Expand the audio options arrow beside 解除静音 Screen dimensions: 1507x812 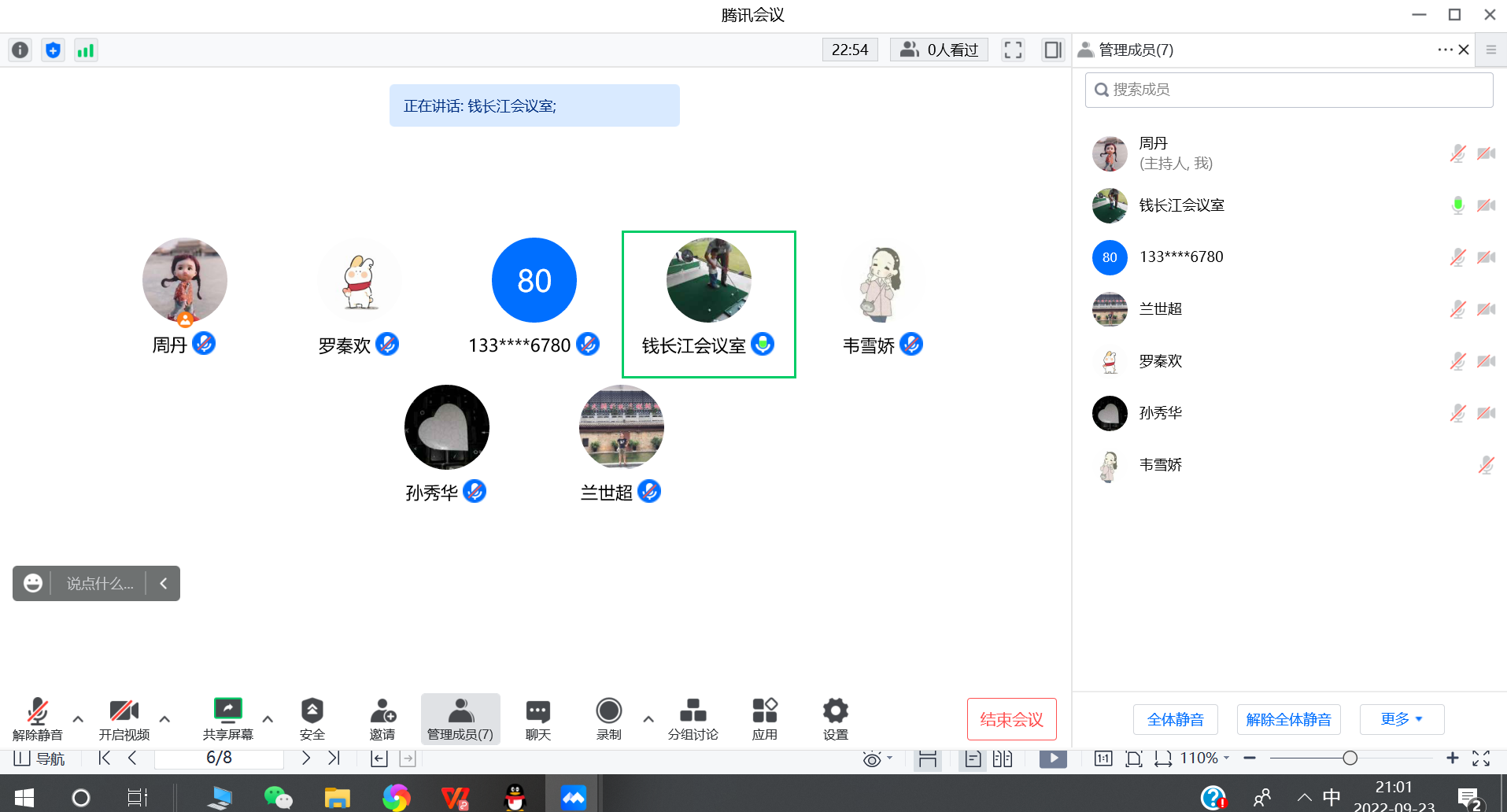click(x=78, y=719)
